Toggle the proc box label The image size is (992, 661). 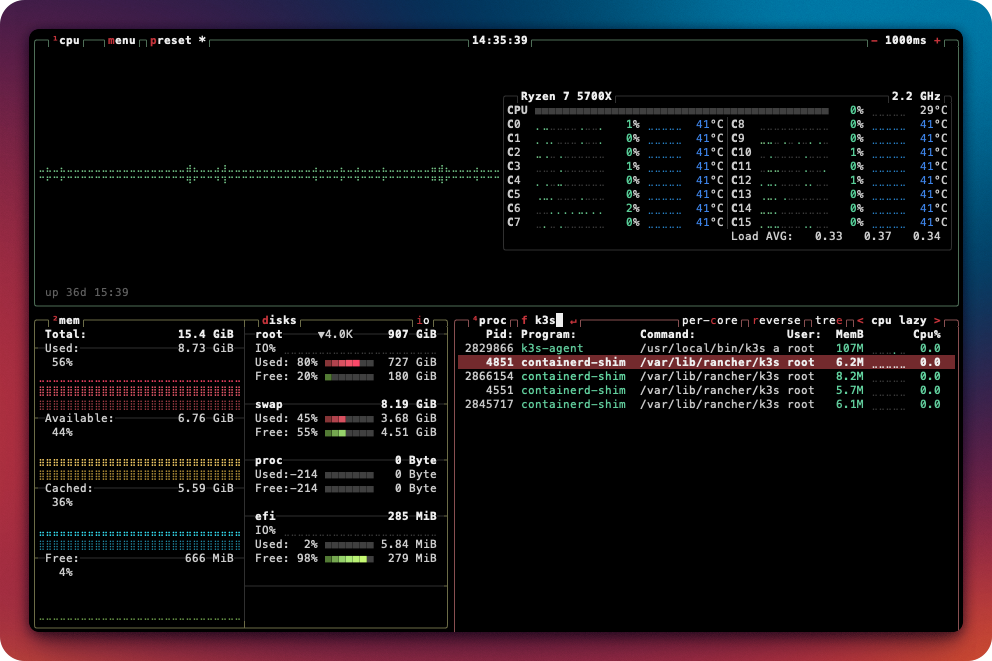pos(492,321)
